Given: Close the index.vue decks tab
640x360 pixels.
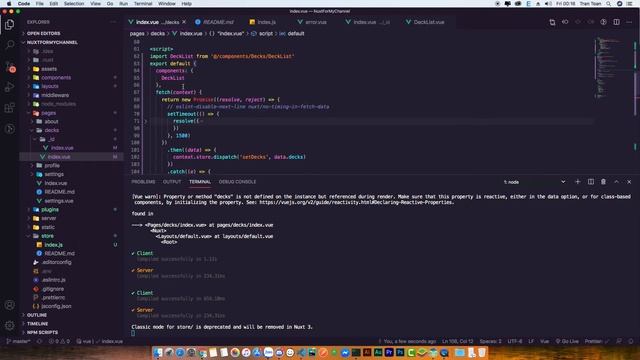Looking at the screenshot, I should 184,22.
